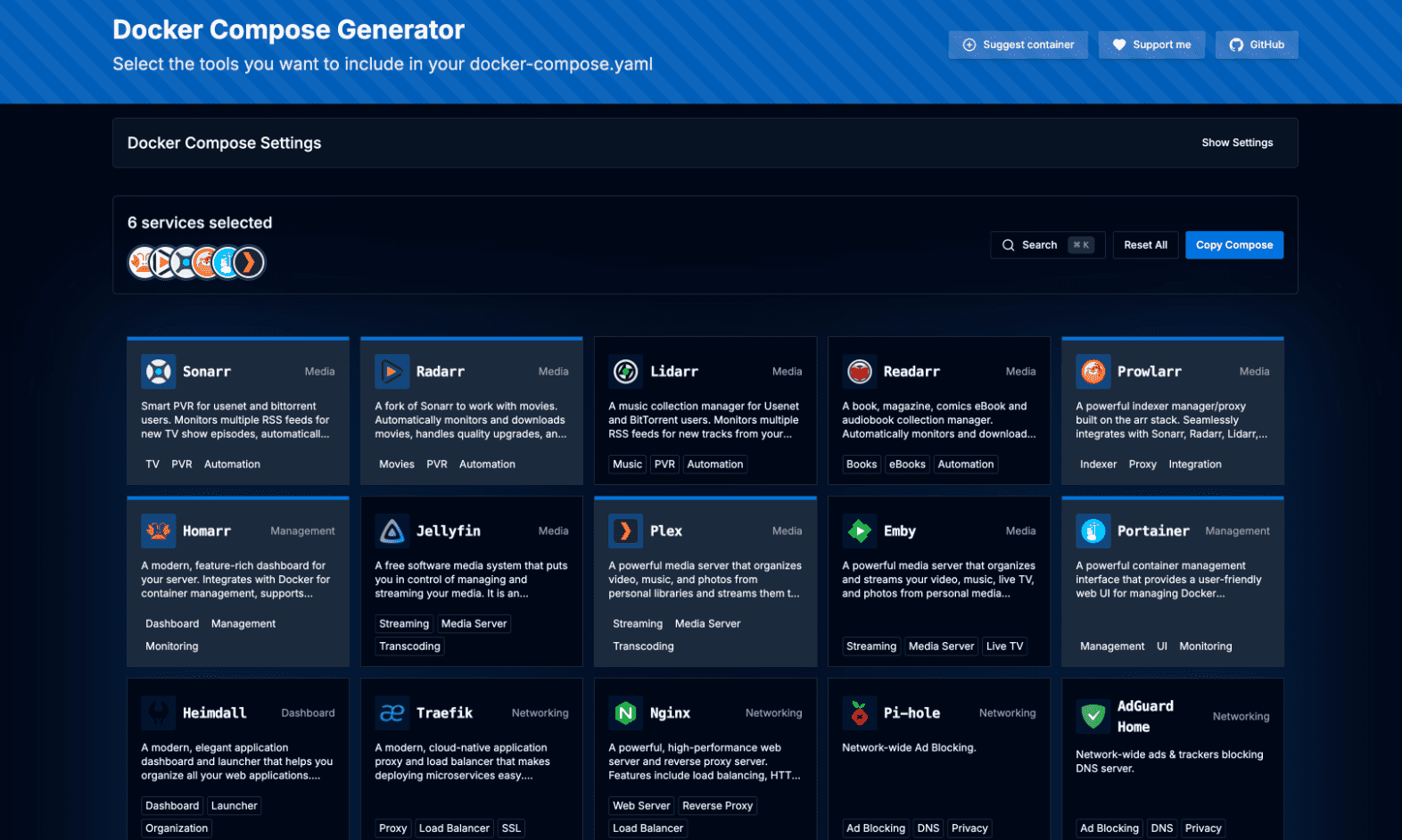Select the Lidarr service card description
This screenshot has width=1402, height=840.
point(705,420)
